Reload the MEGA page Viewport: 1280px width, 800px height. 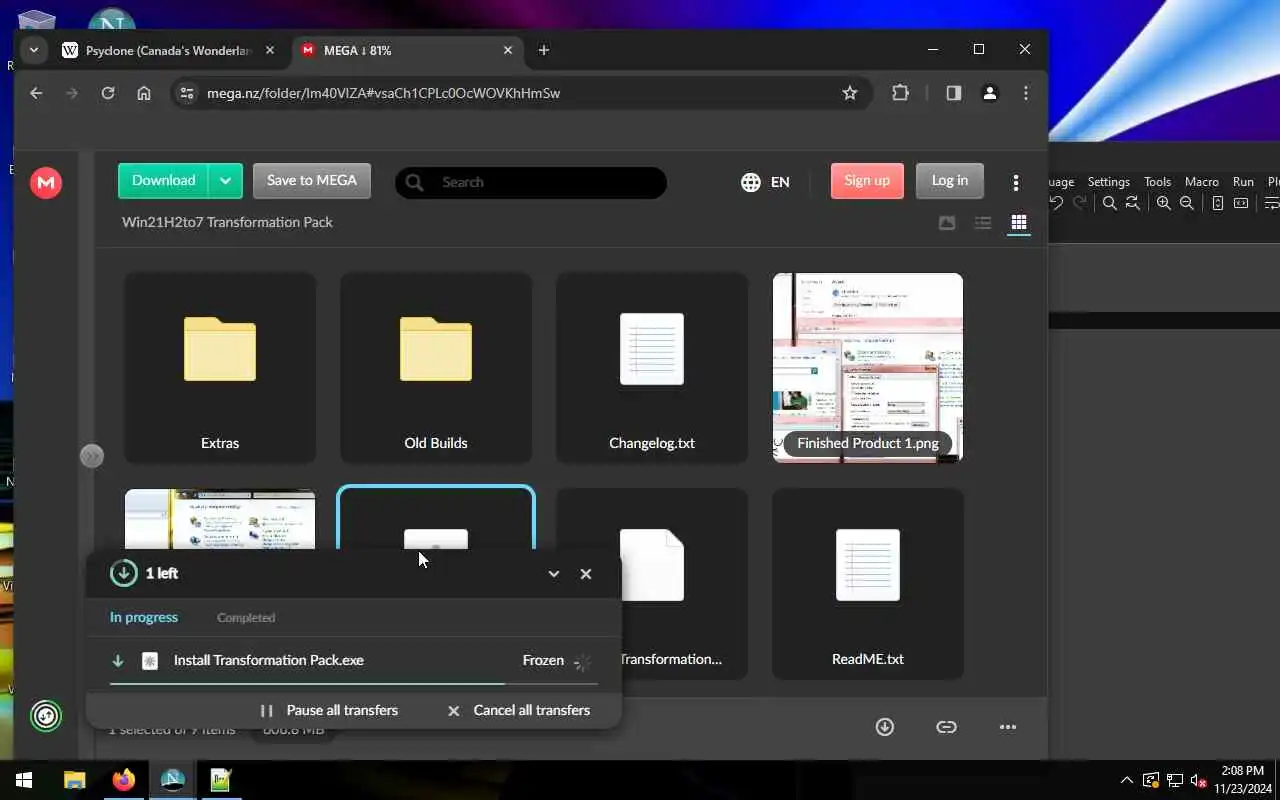click(x=108, y=93)
